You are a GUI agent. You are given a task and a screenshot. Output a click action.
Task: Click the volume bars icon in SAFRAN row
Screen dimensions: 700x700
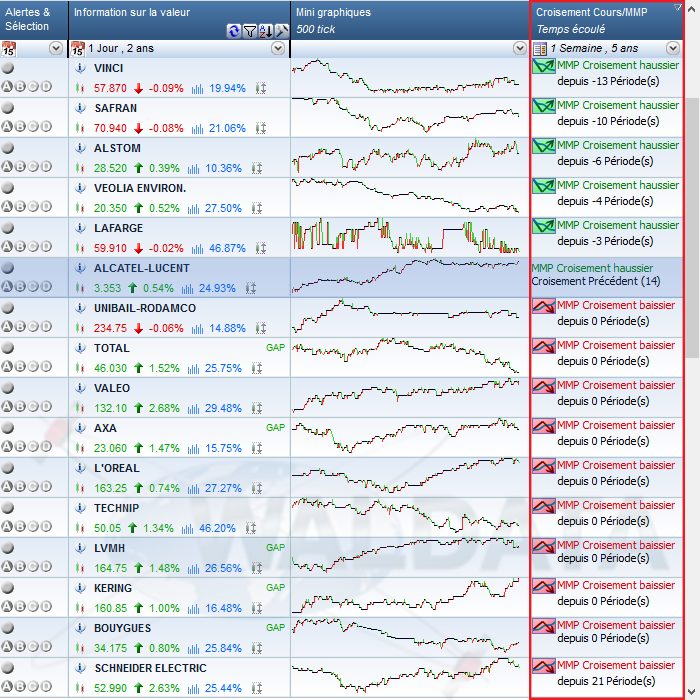(197, 129)
